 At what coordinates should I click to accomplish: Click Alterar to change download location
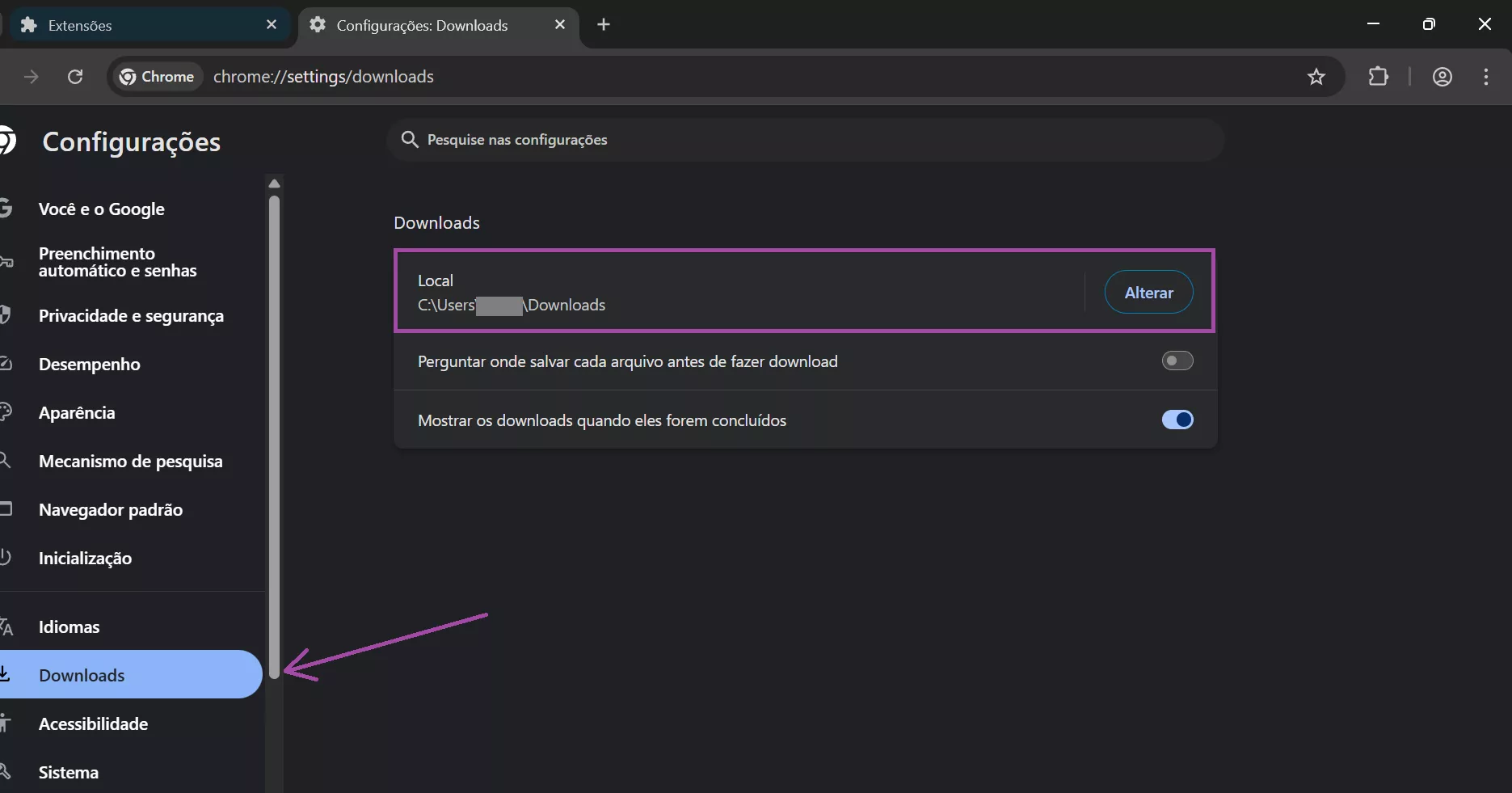pos(1148,292)
